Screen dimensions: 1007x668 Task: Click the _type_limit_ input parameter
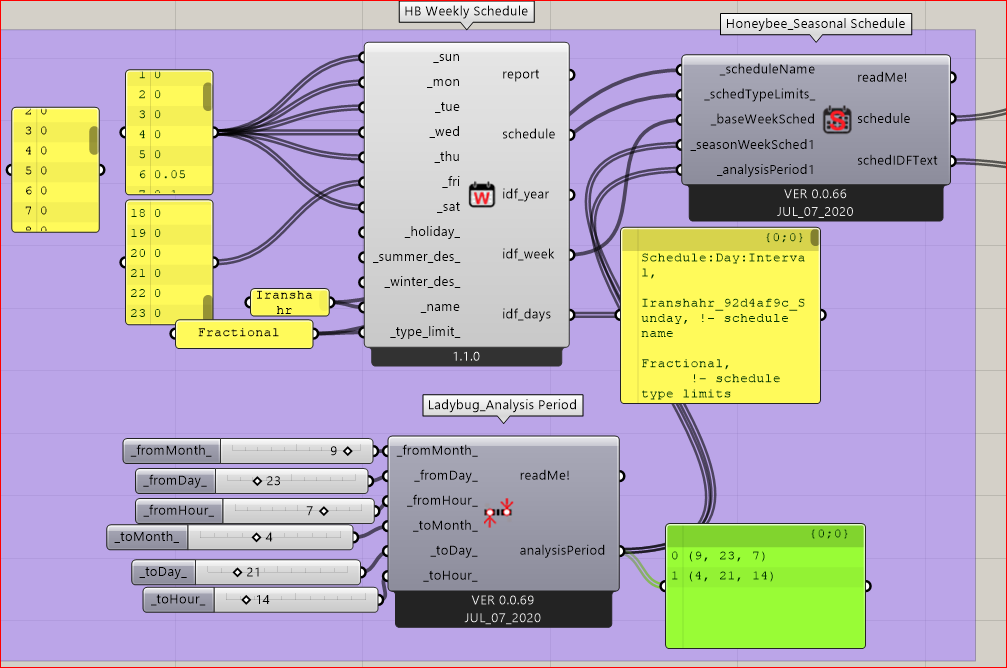click(x=425, y=332)
